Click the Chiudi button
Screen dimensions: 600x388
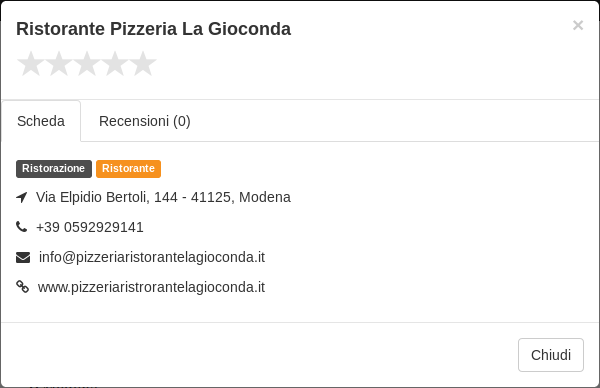click(x=551, y=355)
